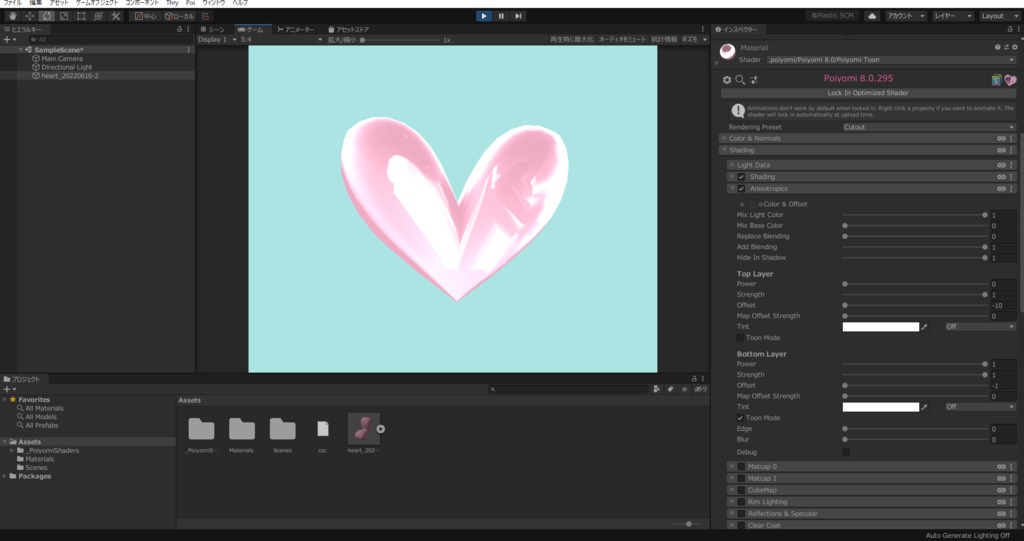
Task: Pick Top Layer Tint with eyedropper
Action: click(x=925, y=327)
